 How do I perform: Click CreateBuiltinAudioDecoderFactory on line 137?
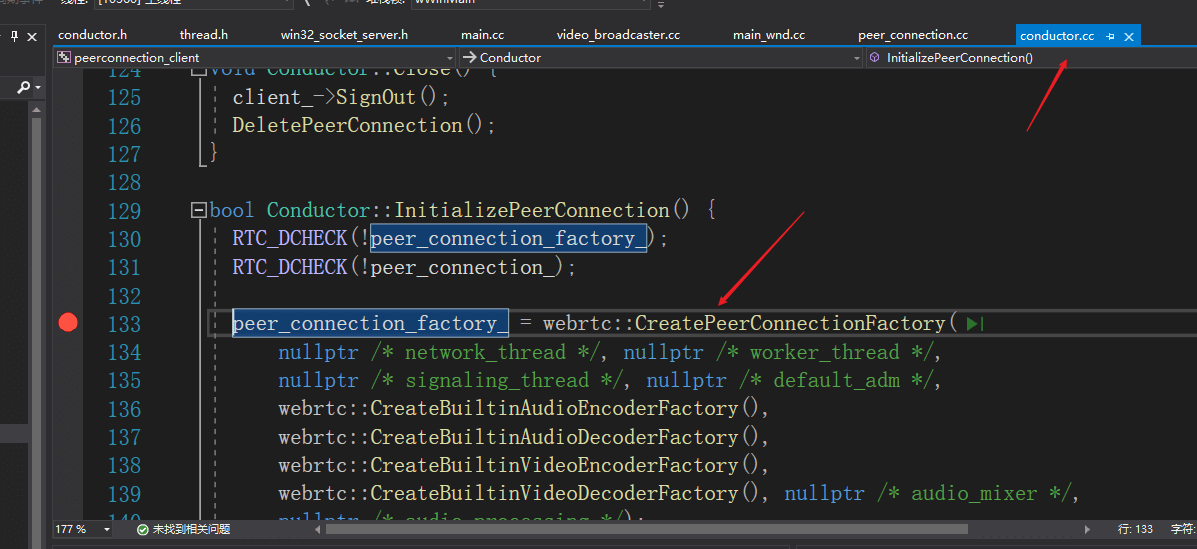[x=554, y=437]
